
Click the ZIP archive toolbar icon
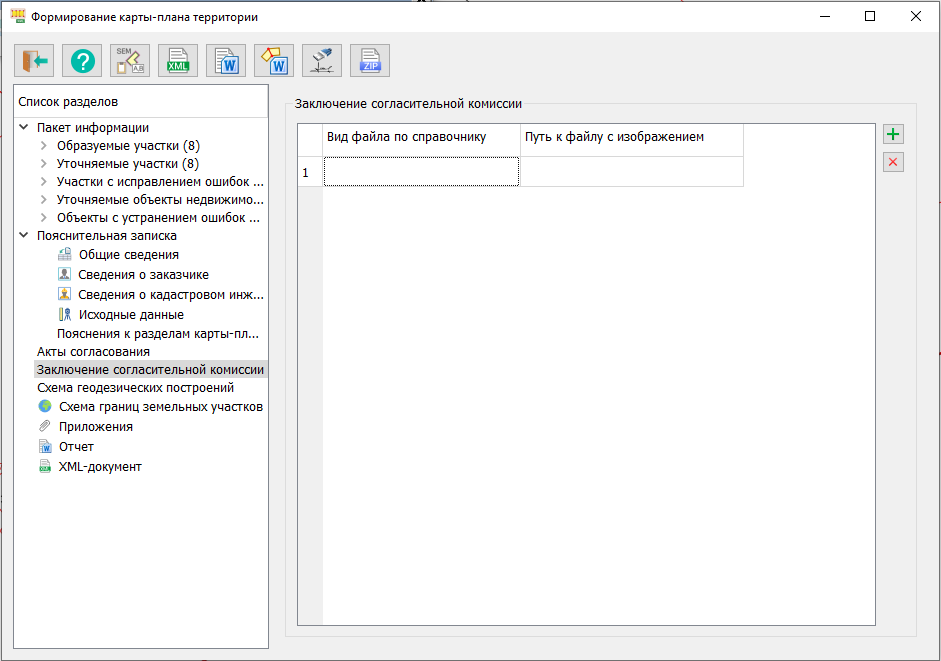tap(370, 61)
